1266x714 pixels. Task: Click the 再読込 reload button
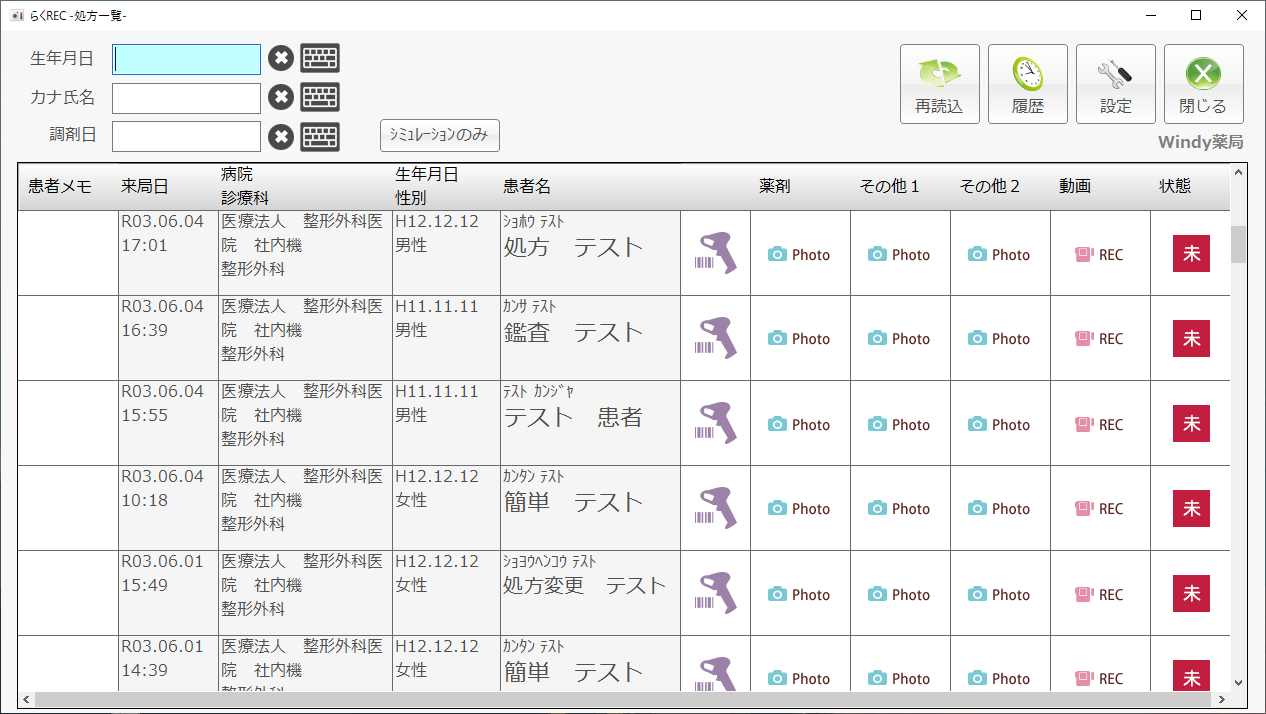click(x=939, y=84)
